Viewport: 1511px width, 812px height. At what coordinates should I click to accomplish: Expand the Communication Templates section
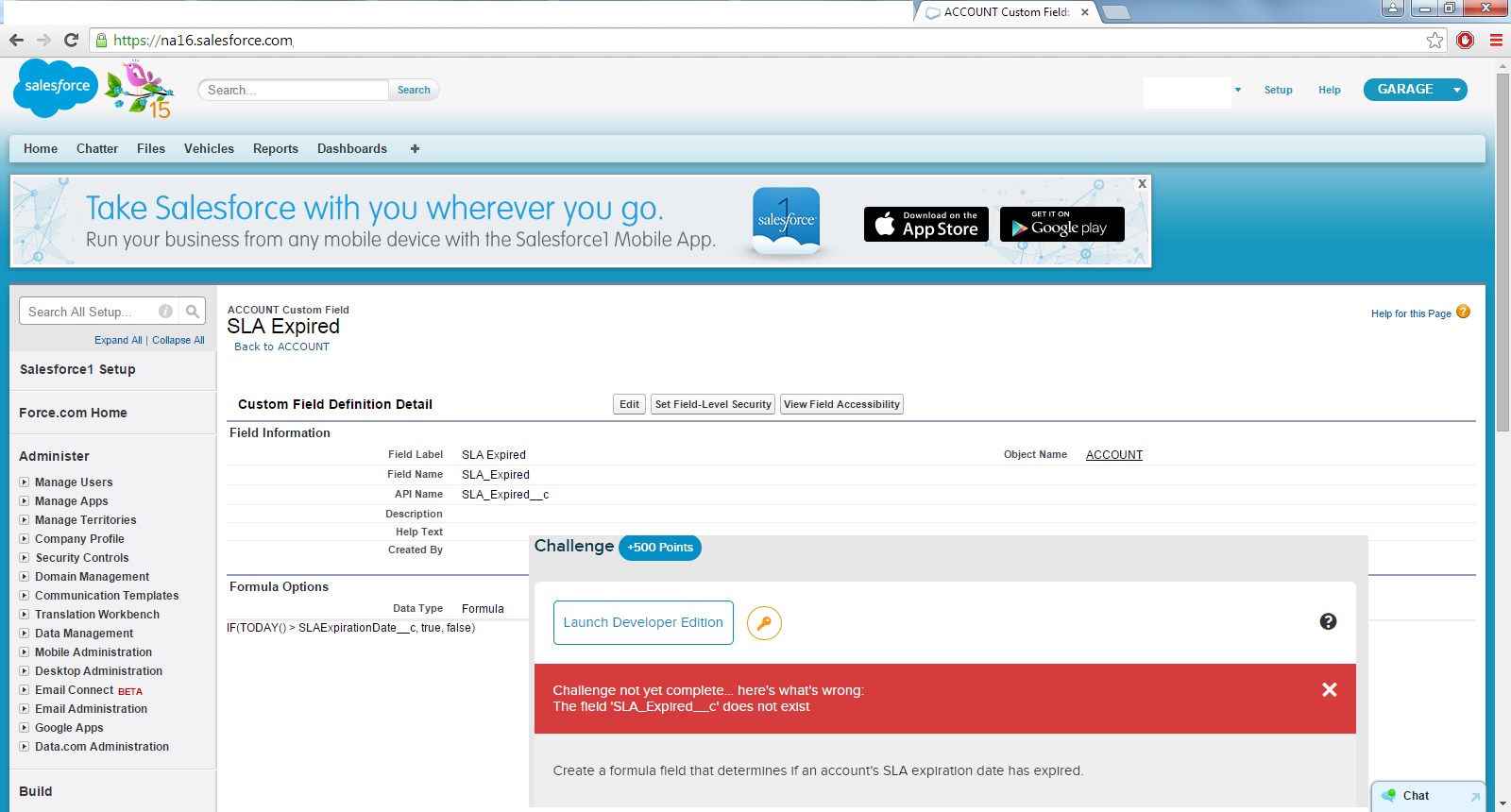click(25, 595)
